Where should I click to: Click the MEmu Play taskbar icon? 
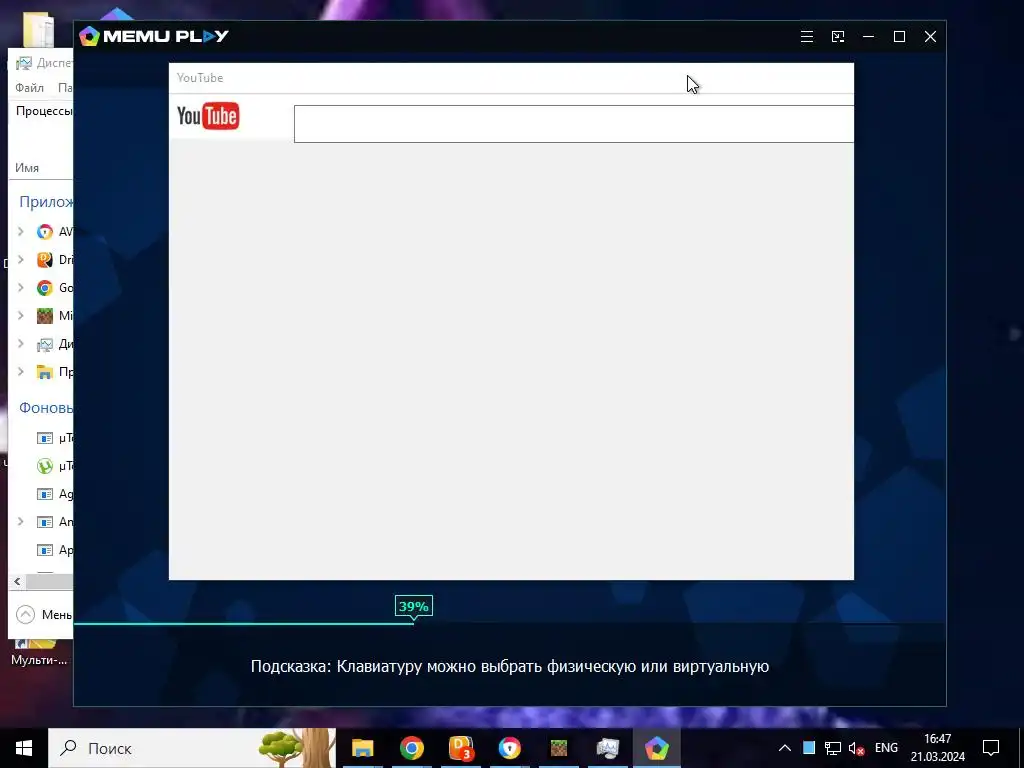(x=656, y=748)
